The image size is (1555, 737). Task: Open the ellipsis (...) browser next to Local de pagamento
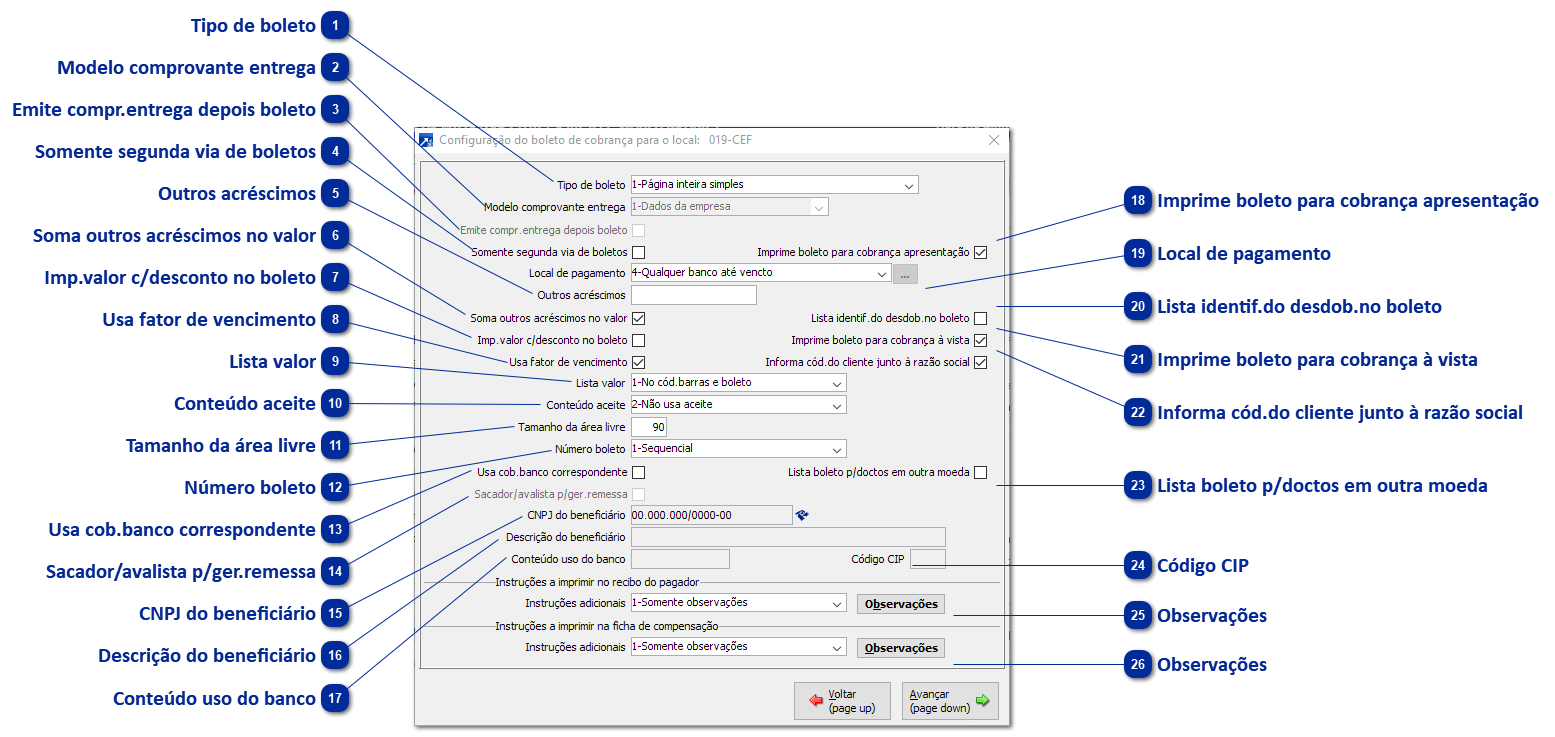tap(905, 272)
